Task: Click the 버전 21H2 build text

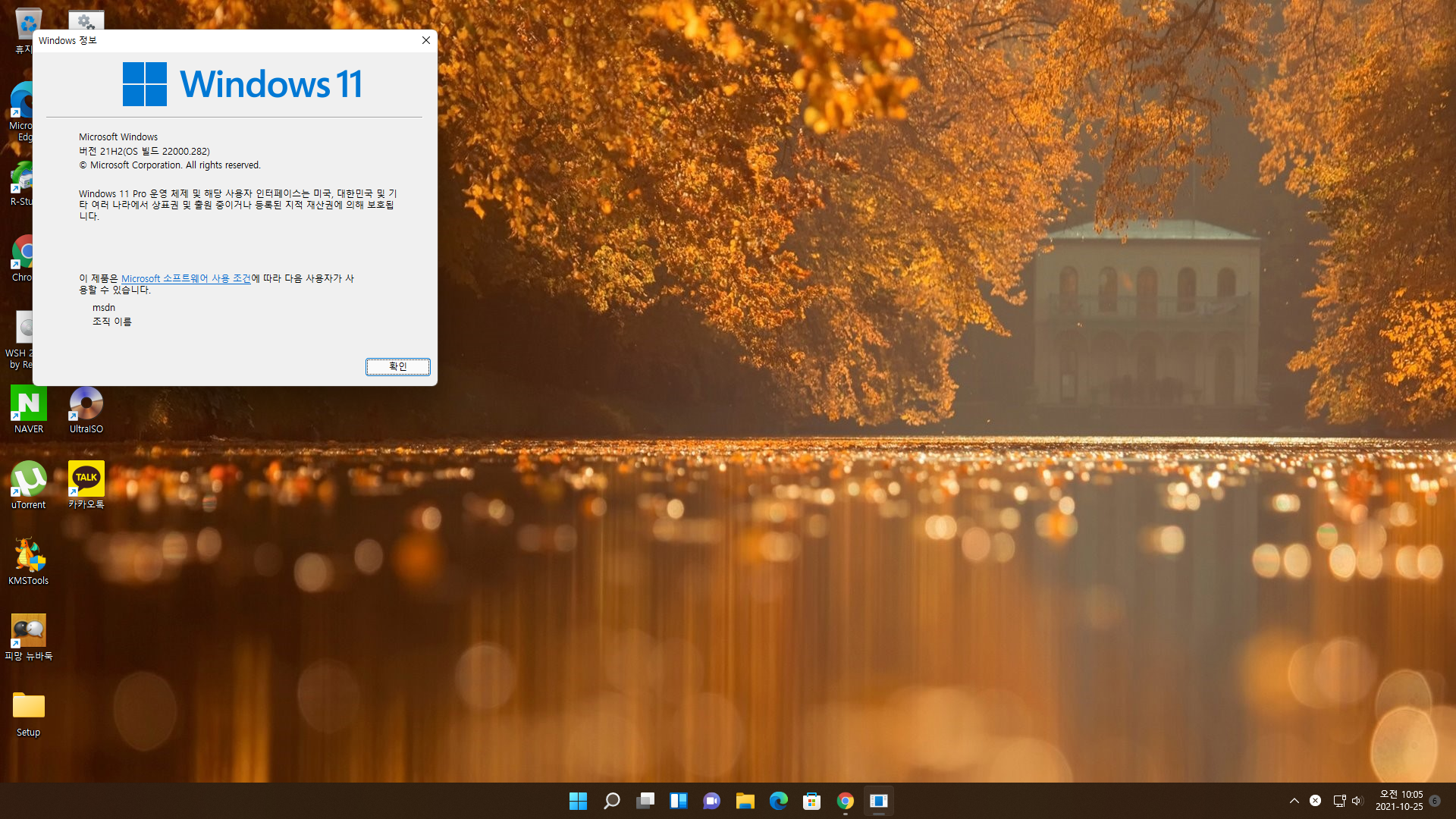Action: pyautogui.click(x=144, y=151)
